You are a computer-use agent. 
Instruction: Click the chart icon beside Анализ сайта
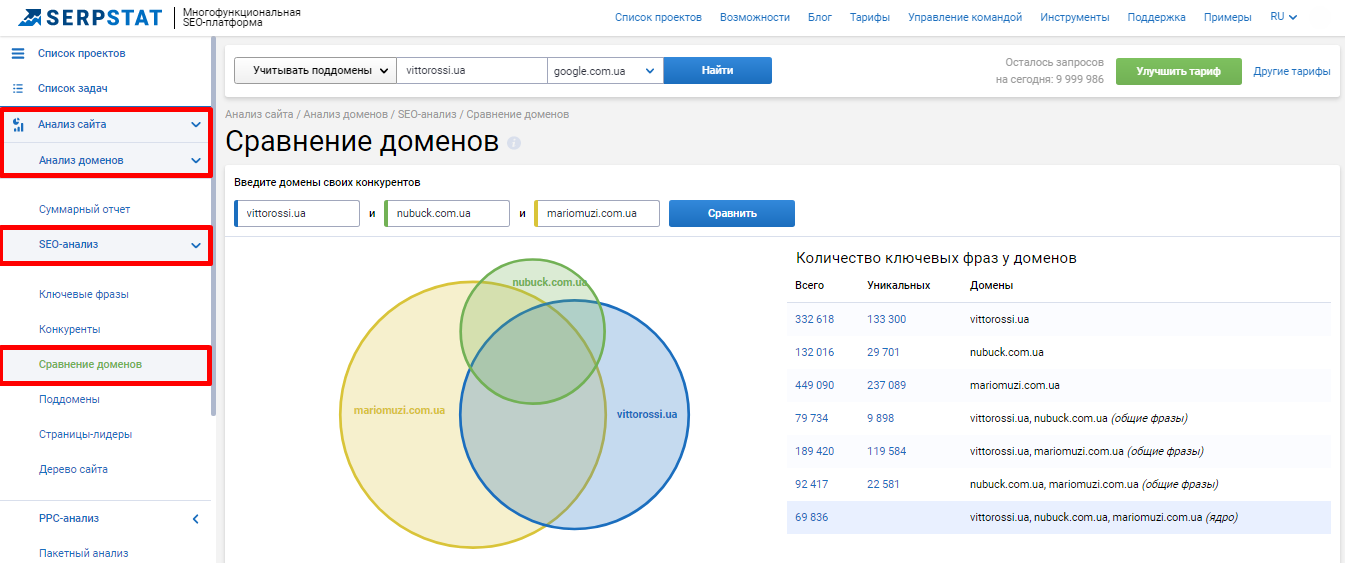click(17, 124)
